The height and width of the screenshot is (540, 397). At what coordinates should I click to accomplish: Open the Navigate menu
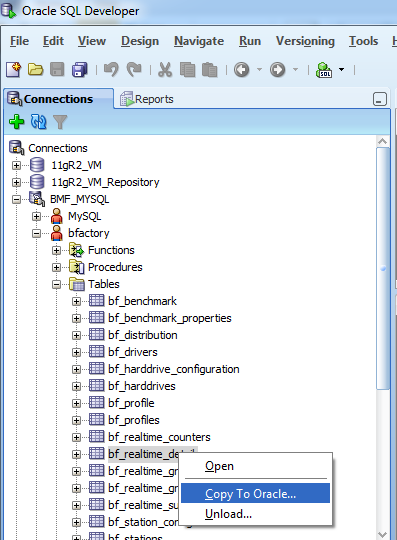pos(199,41)
